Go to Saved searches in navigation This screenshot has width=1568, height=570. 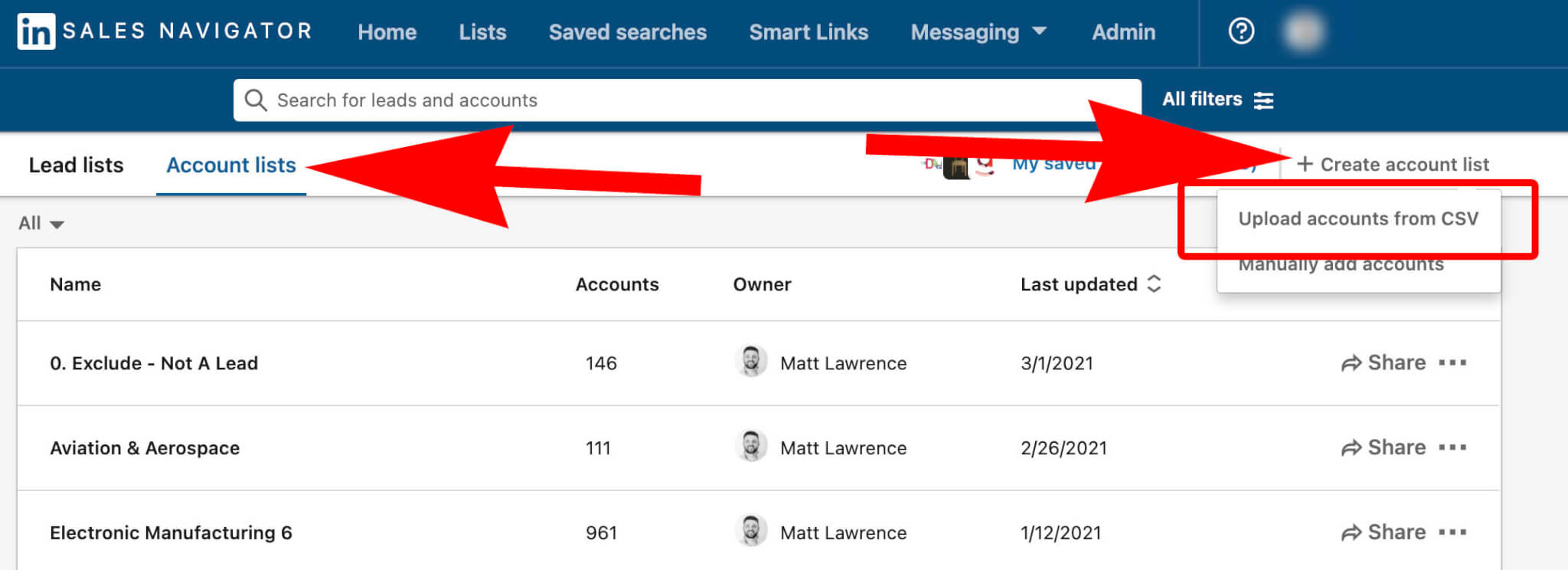click(x=628, y=32)
